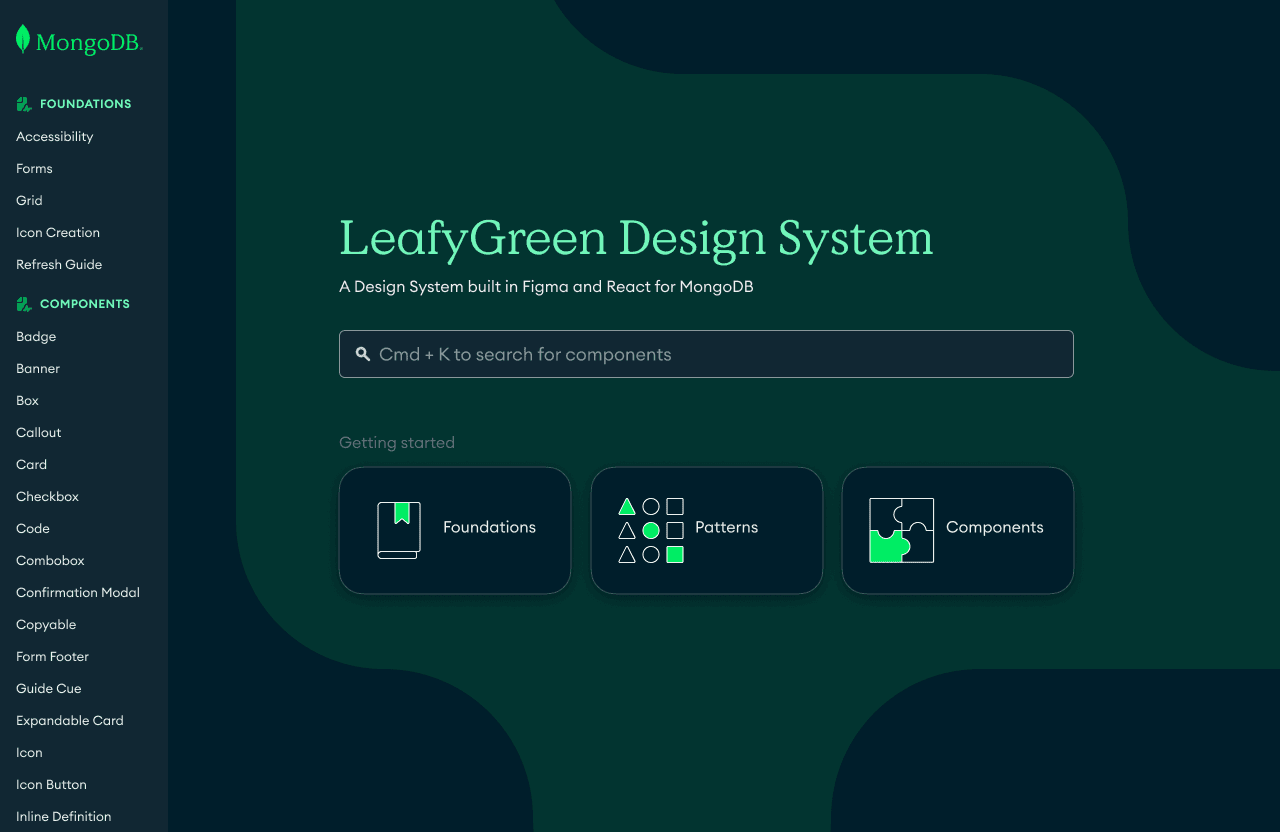
Task: Click the leaf icon beside FOUNDATIONS heading
Action: click(x=22, y=103)
